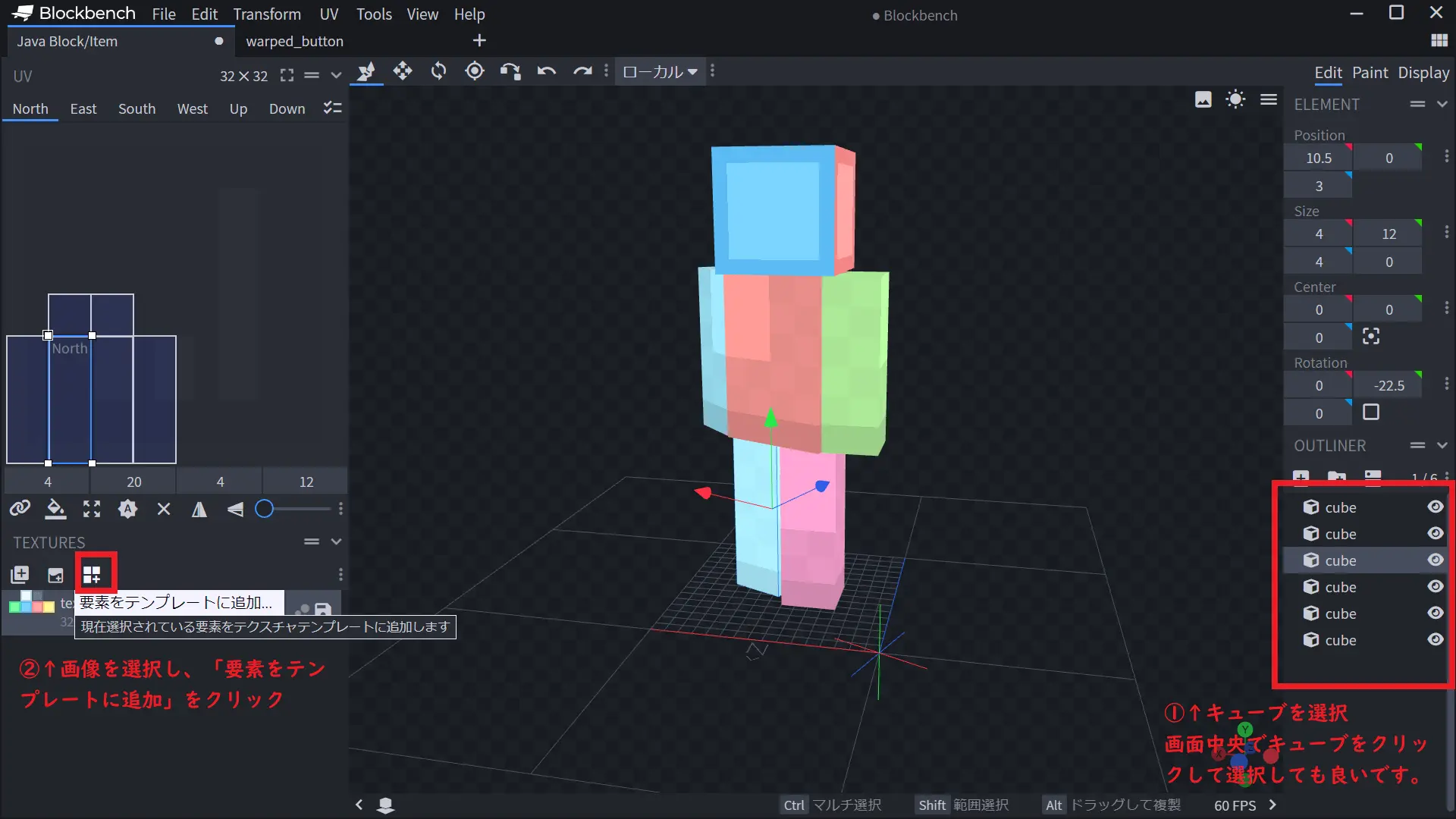Select the Rotate tool
This screenshot has height=819, width=1456.
(x=438, y=71)
